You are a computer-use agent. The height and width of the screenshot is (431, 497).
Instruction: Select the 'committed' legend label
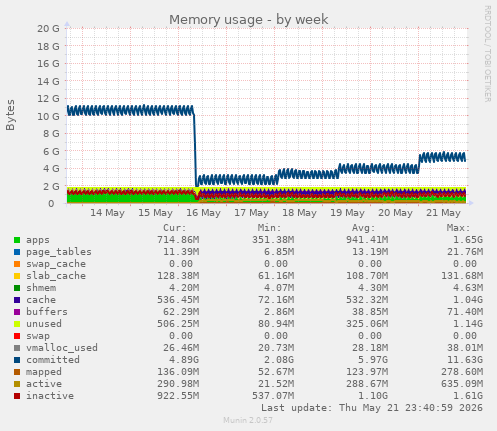point(53,360)
